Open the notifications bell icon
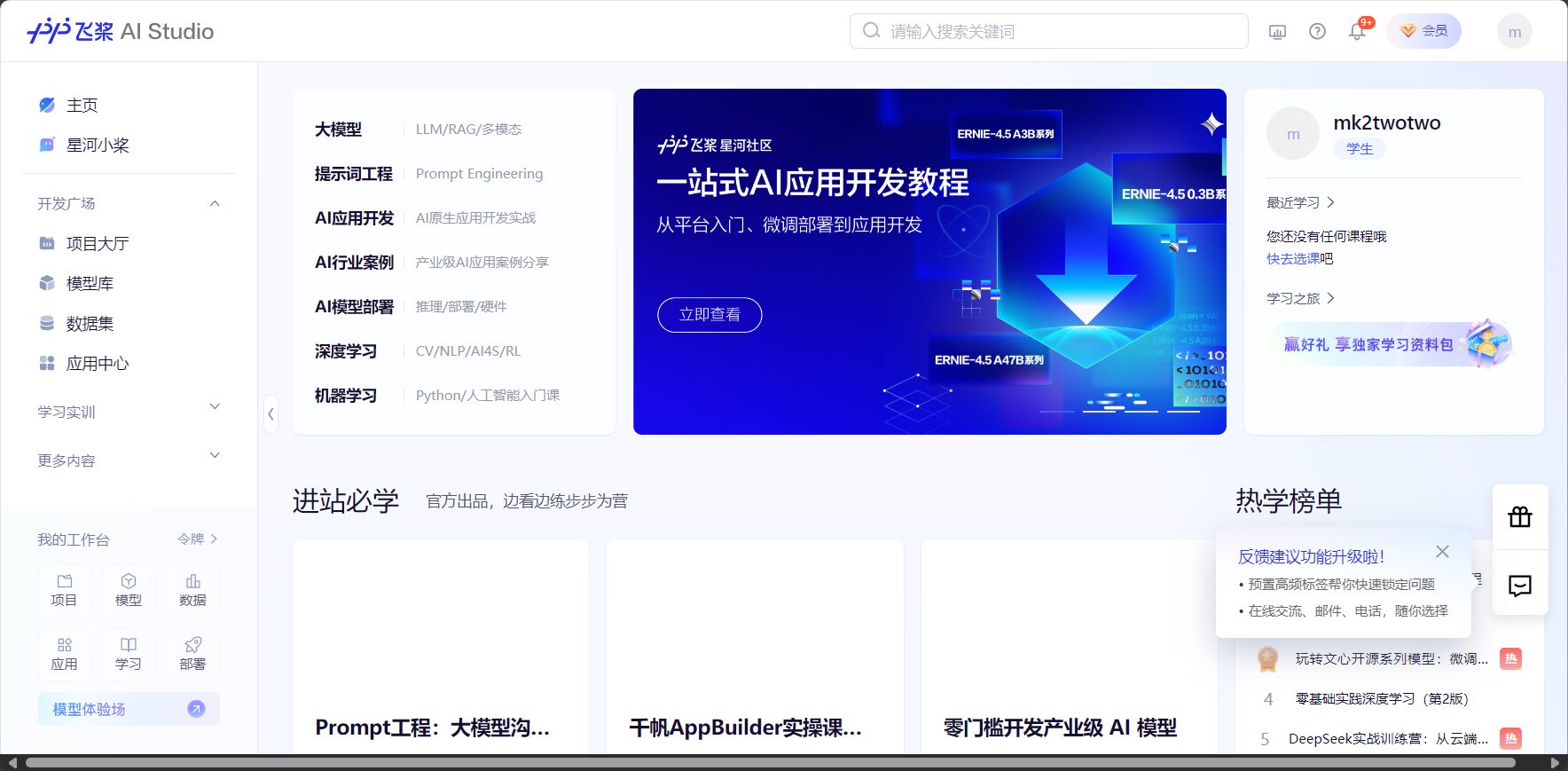 (1357, 32)
